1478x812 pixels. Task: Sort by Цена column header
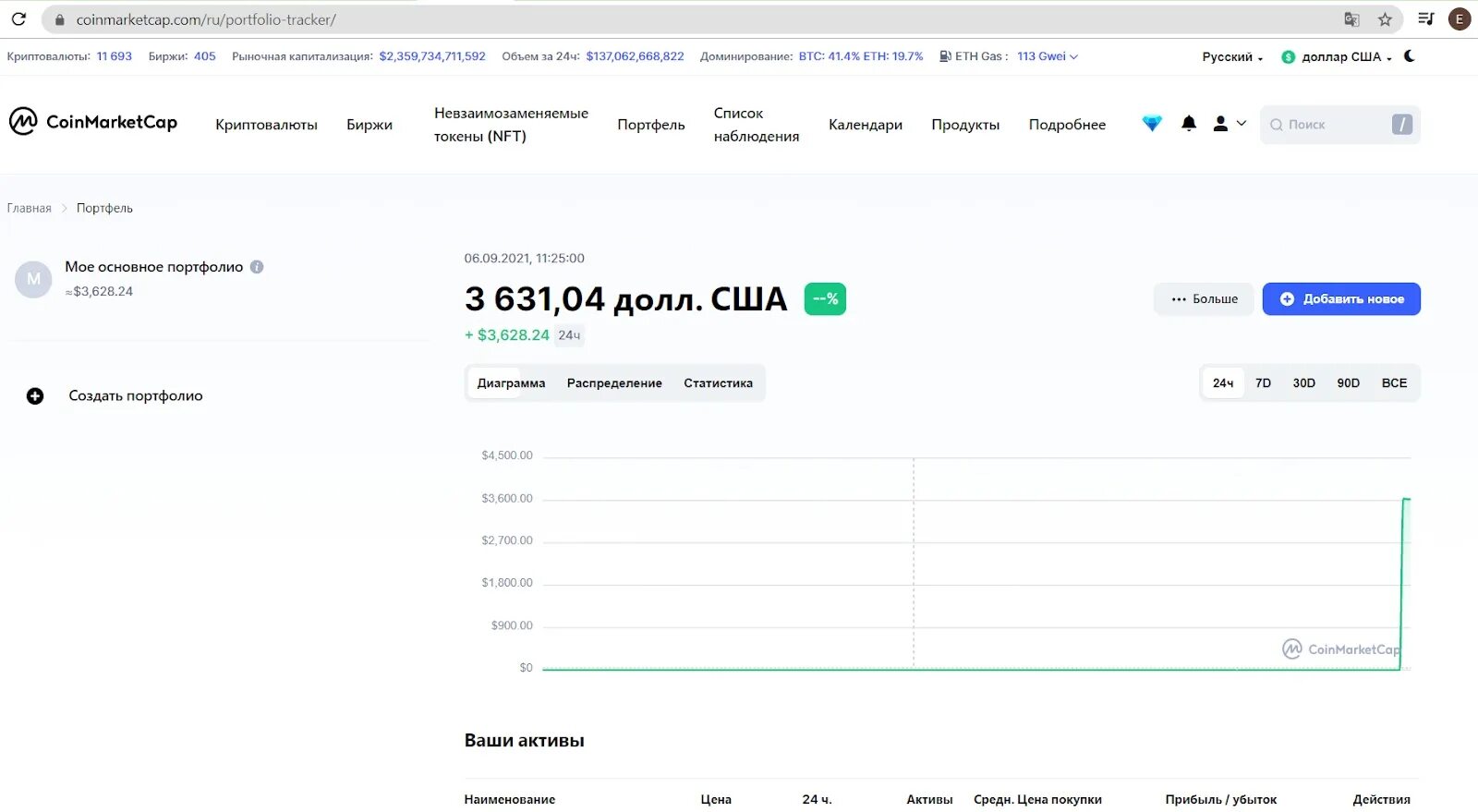pos(716,800)
